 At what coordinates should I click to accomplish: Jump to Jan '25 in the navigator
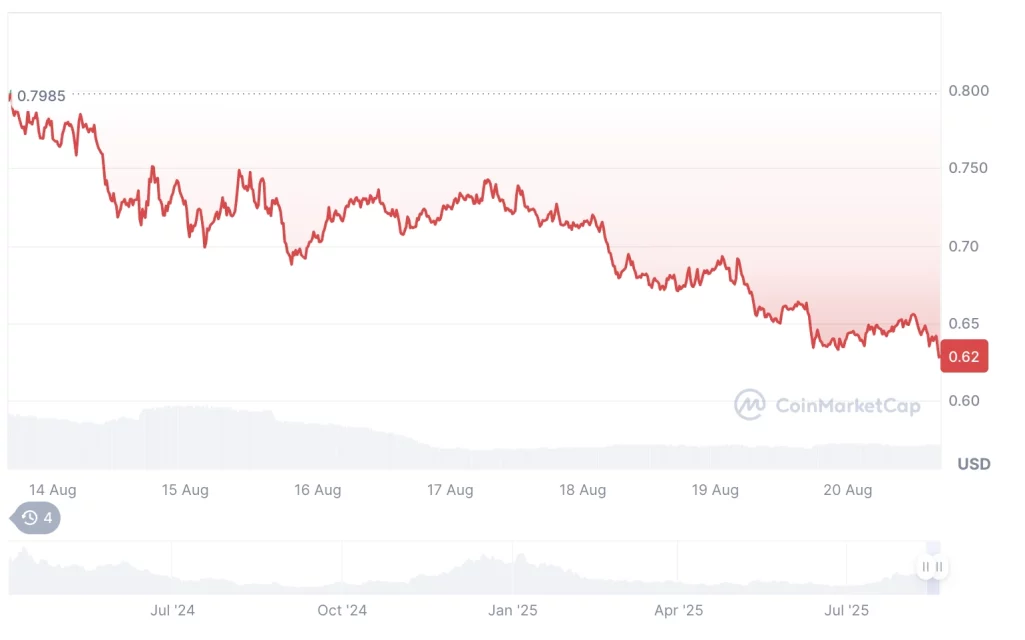515,609
